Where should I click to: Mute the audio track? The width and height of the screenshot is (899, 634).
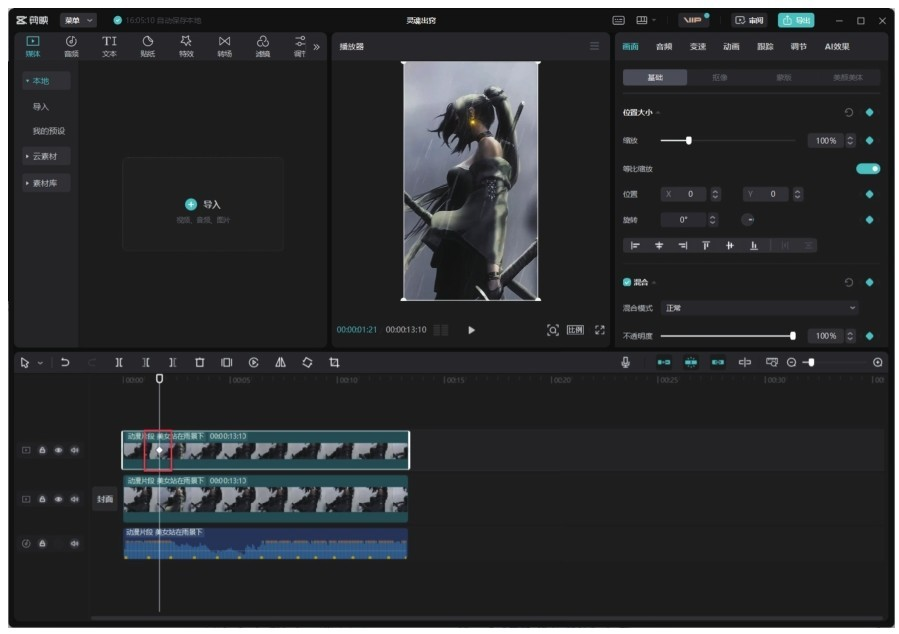tap(75, 543)
